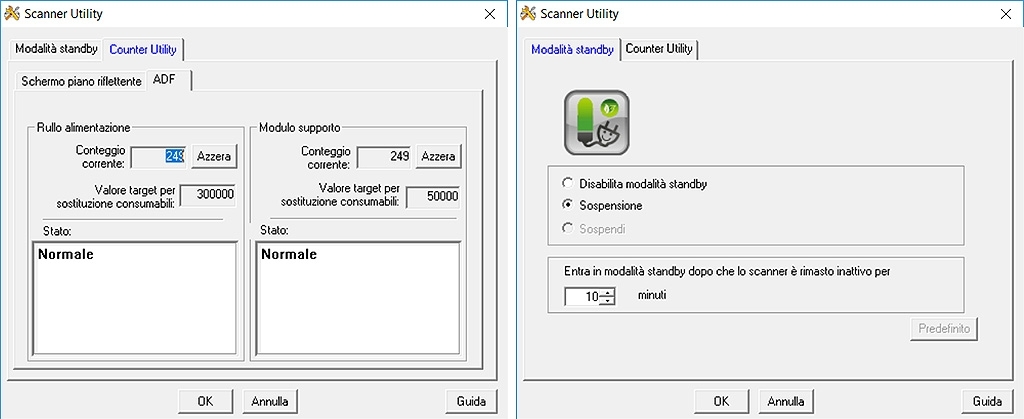Open "Modalità standby" tab in the left window
This screenshot has height=419, width=1024.
(x=56, y=49)
